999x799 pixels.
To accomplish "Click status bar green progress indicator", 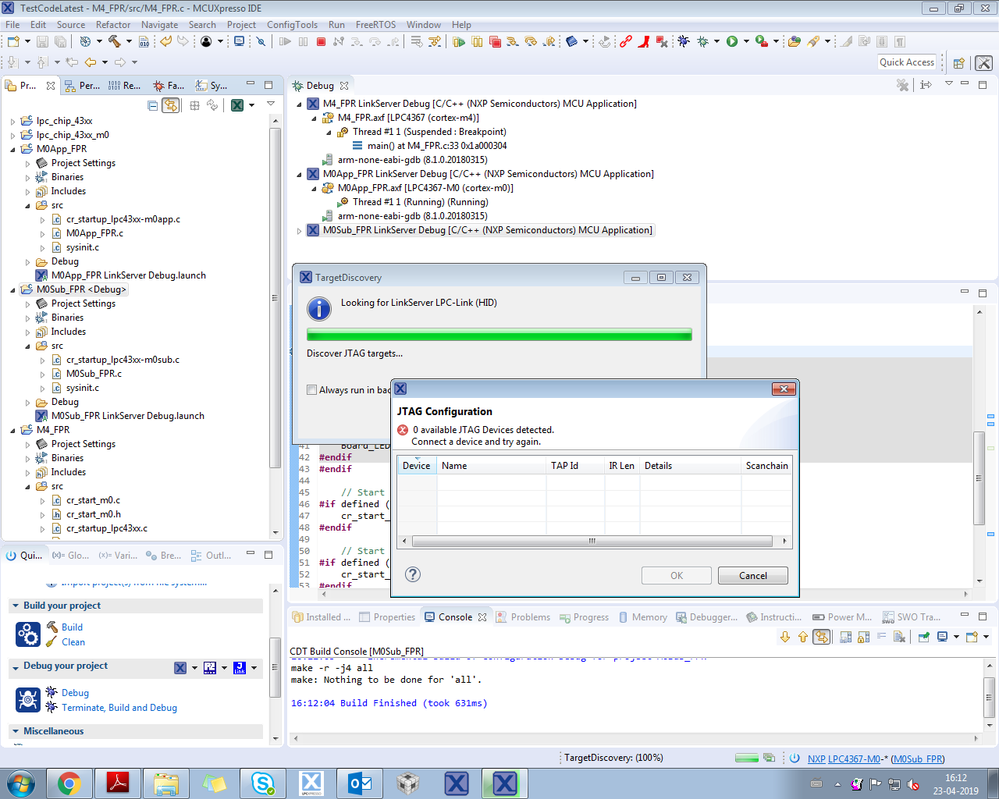I will (746, 758).
